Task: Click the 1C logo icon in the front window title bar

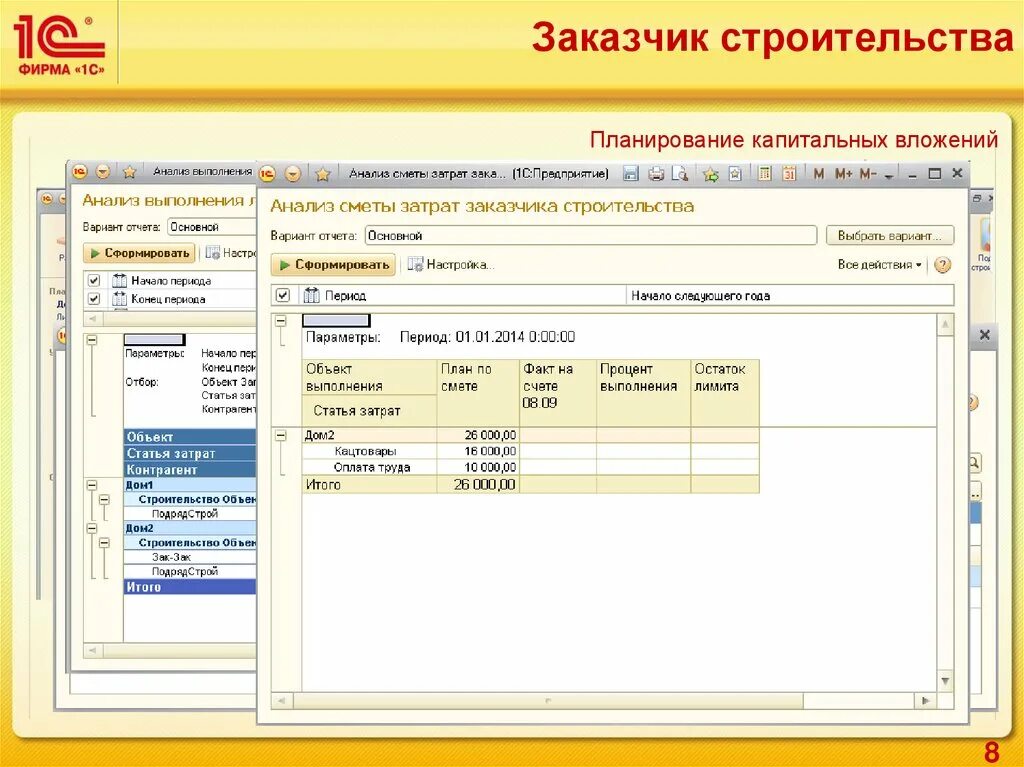Action: pyautogui.click(x=267, y=174)
